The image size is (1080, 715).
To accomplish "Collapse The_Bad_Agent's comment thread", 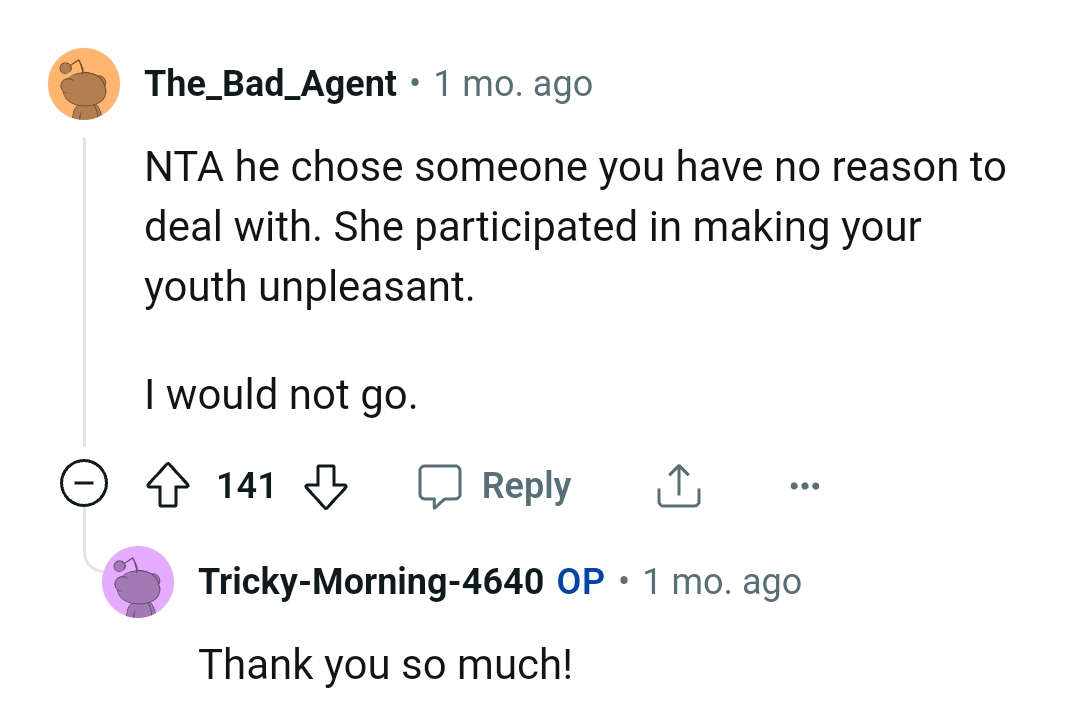I will (82, 485).
